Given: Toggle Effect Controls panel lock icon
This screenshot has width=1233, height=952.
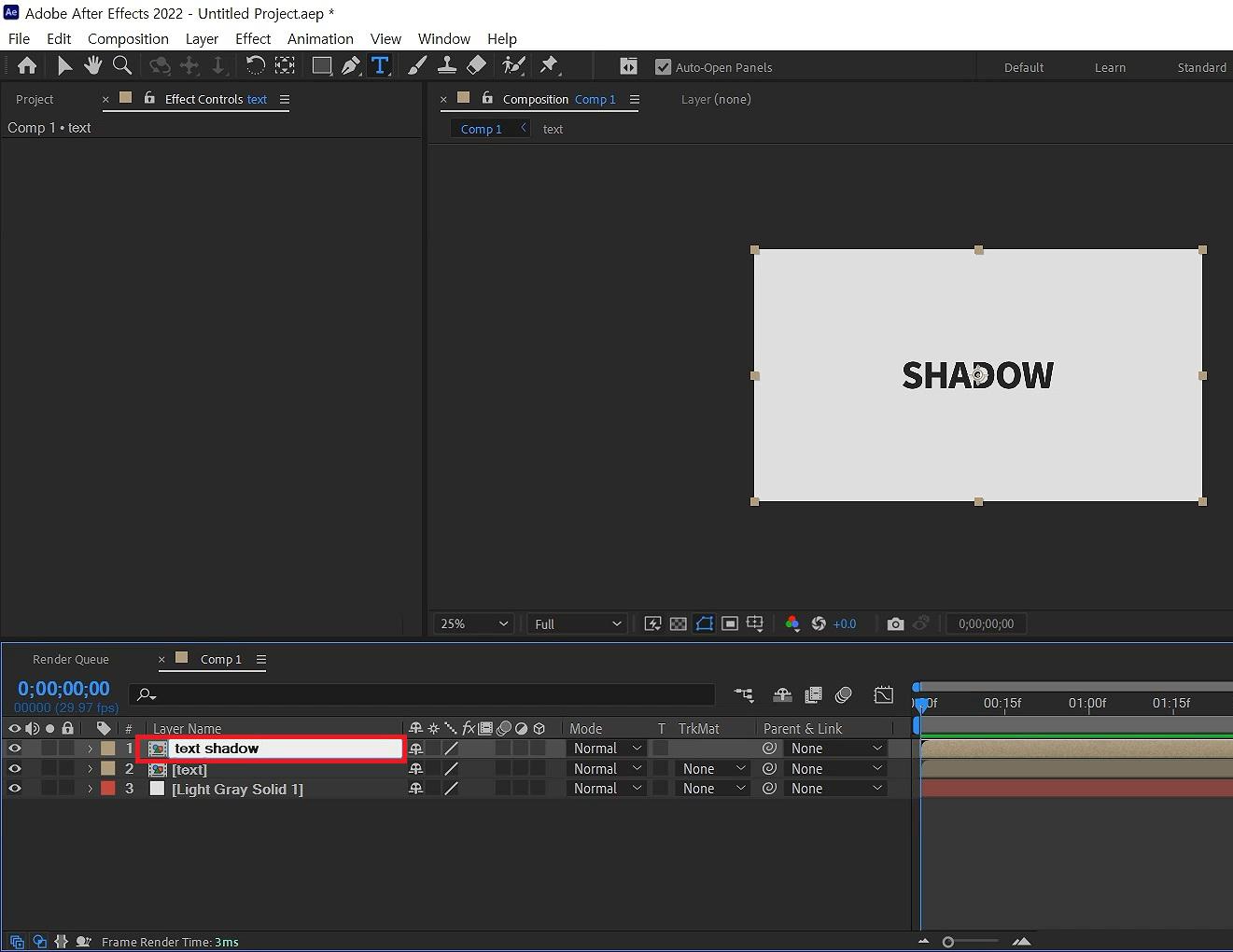Looking at the screenshot, I should 149,98.
